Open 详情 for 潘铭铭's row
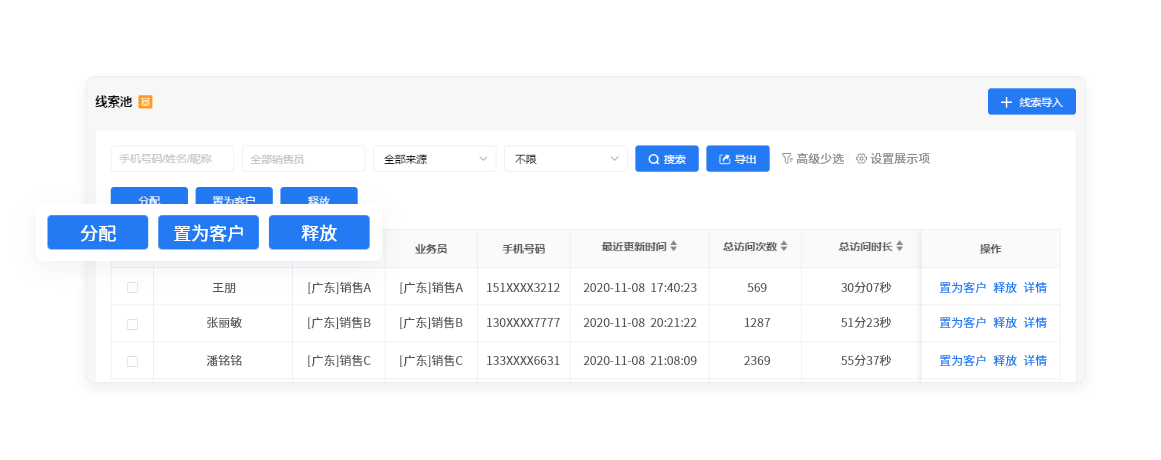Viewport: 1161px width, 460px height. [1035, 361]
